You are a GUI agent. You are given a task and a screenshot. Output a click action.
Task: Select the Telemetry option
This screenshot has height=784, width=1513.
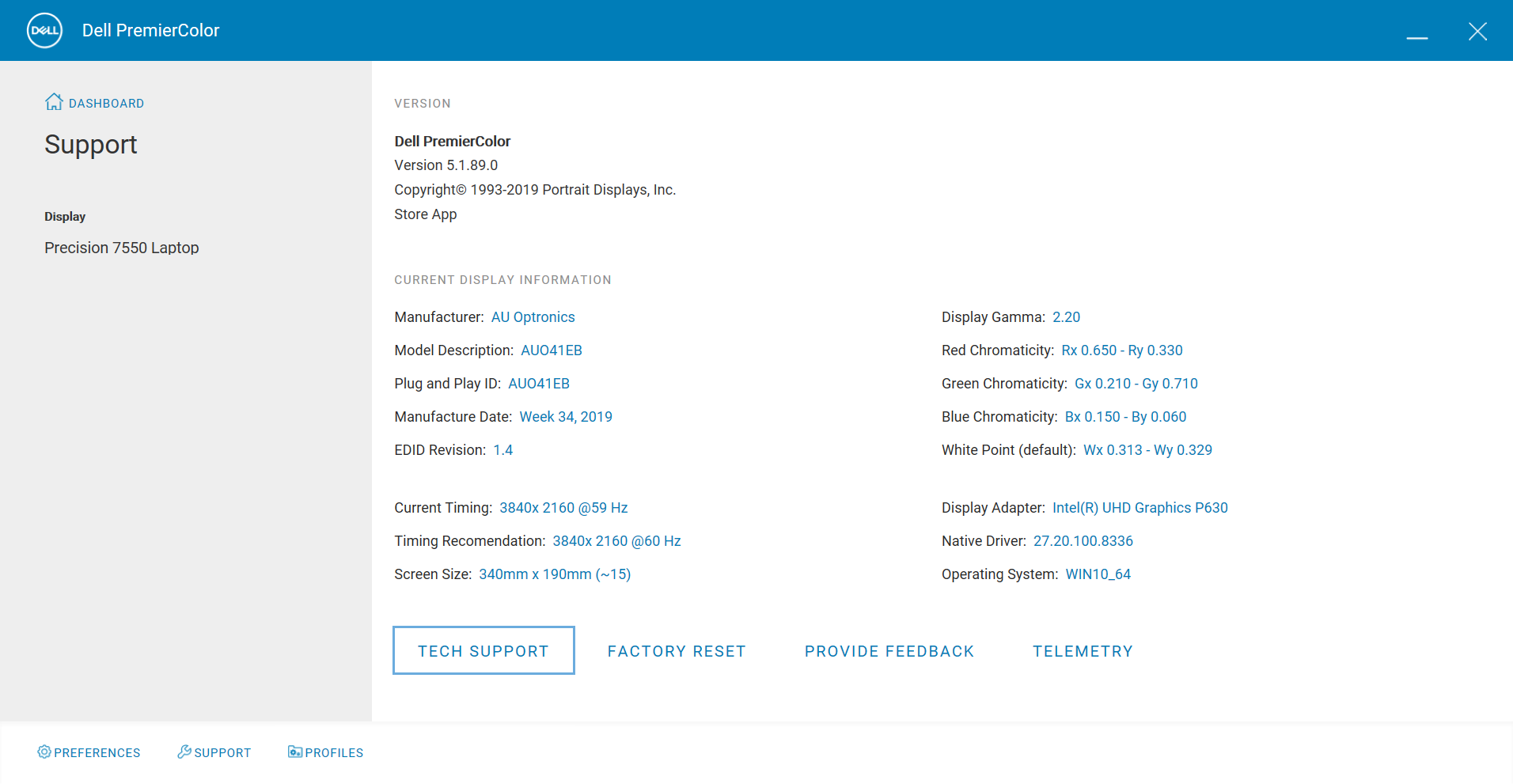tap(1083, 651)
